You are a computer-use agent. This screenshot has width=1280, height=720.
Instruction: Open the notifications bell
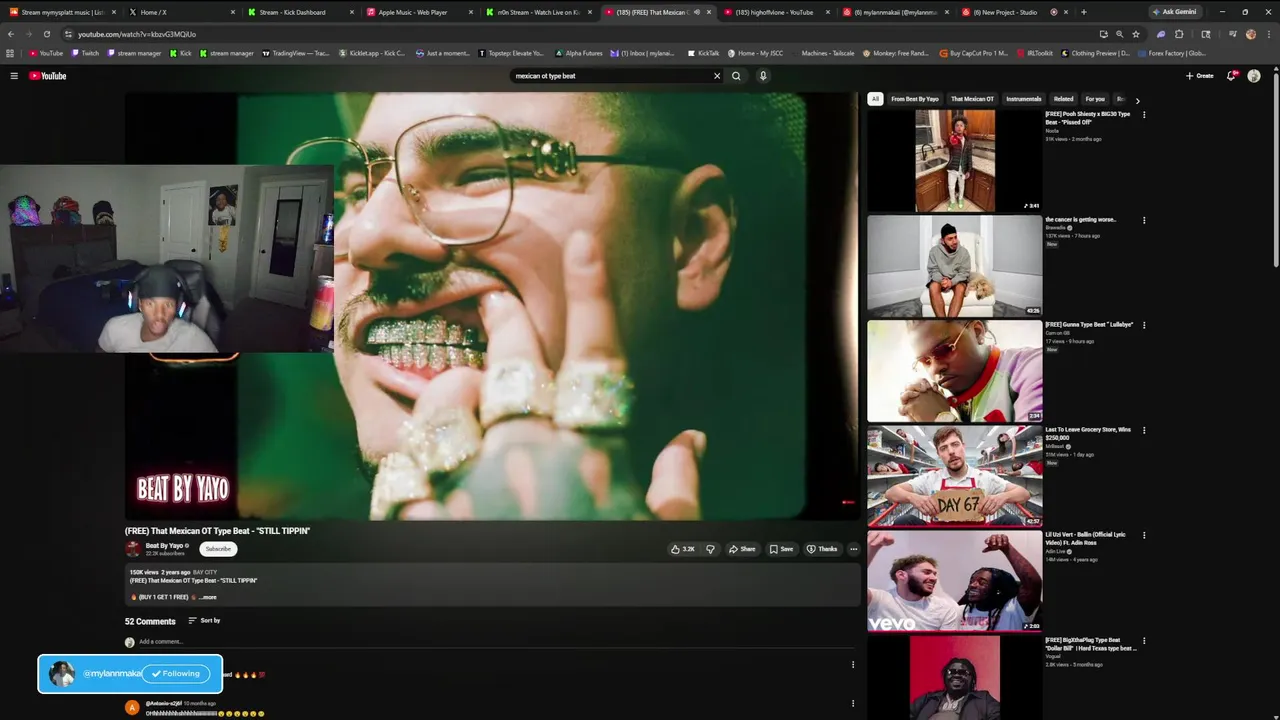1232,76
